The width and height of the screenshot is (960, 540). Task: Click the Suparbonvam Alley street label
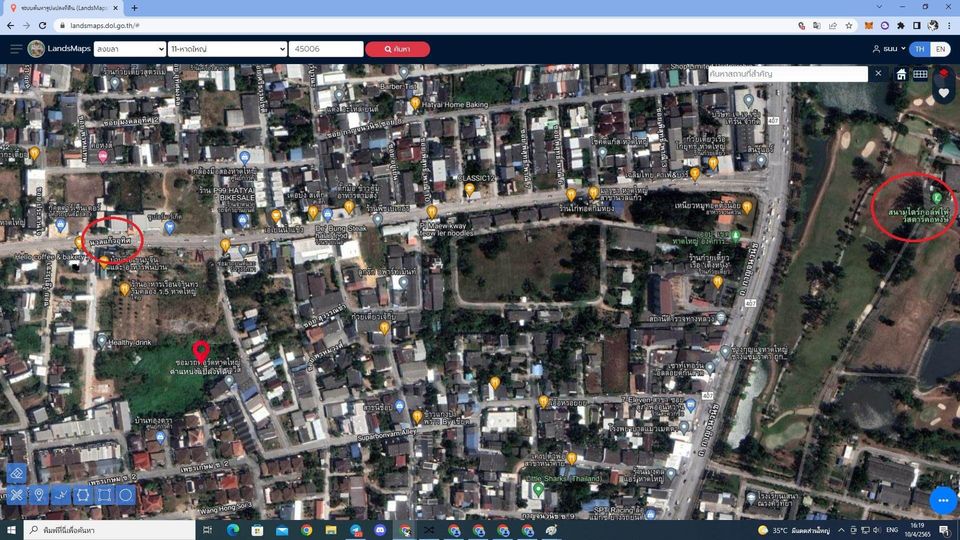pyautogui.click(x=386, y=435)
